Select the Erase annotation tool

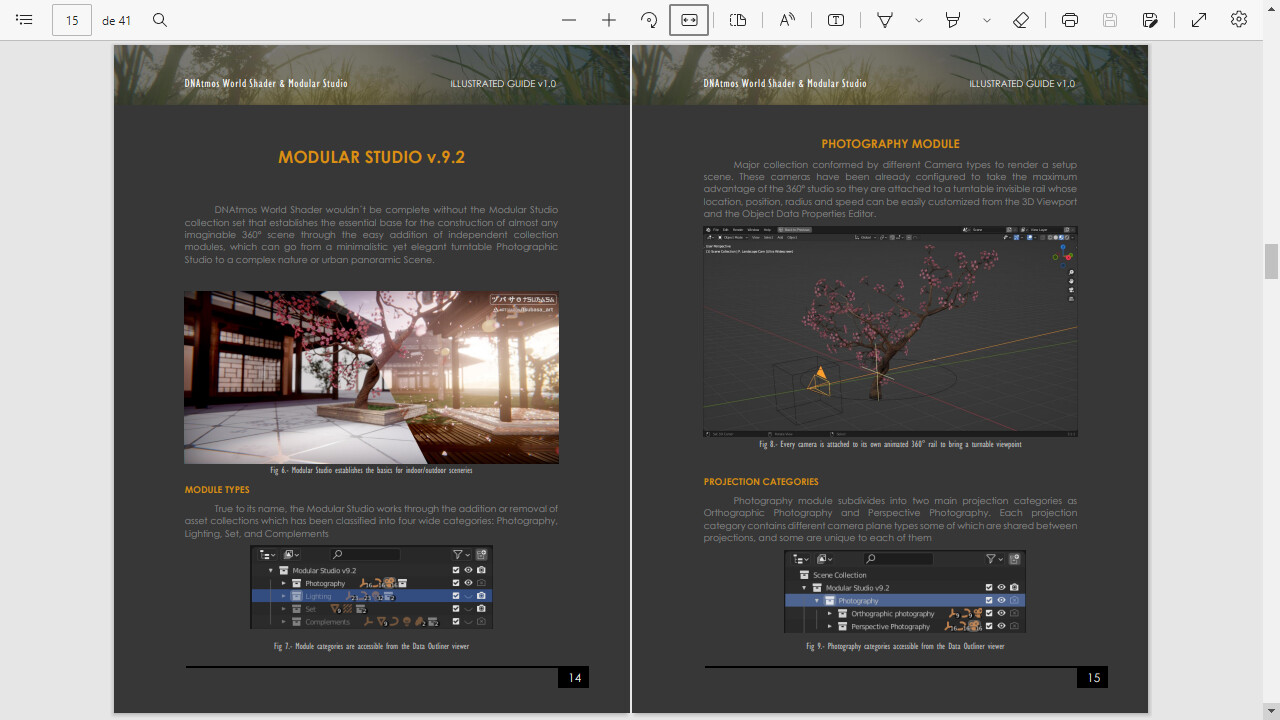click(x=1021, y=20)
